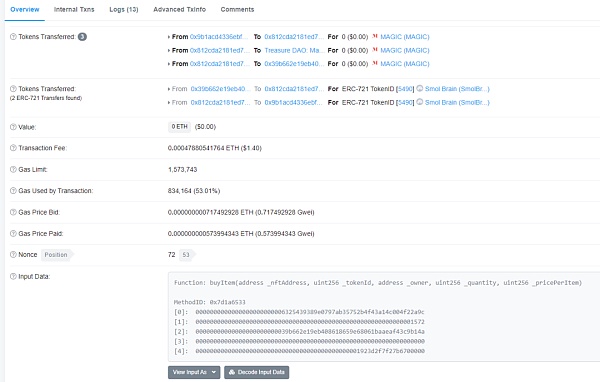
Task: Click help icon next to Input Data
Action: tap(13, 277)
